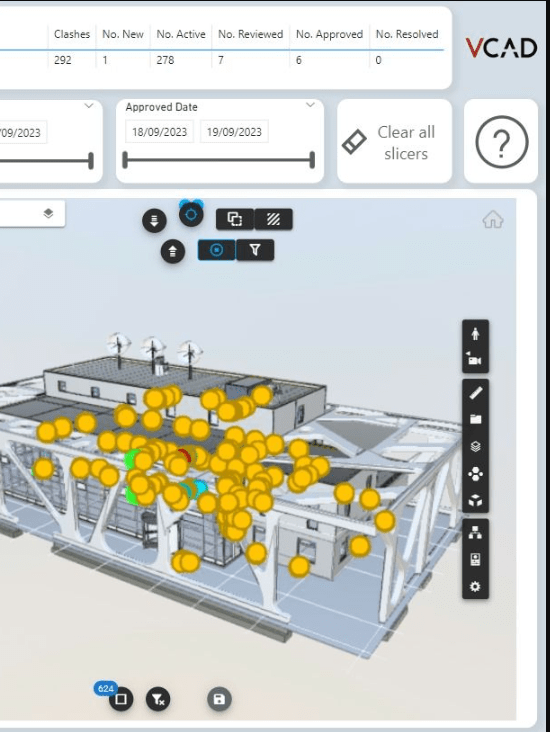Sort by No. Active column header
This screenshot has width=550, height=732.
[x=181, y=34]
